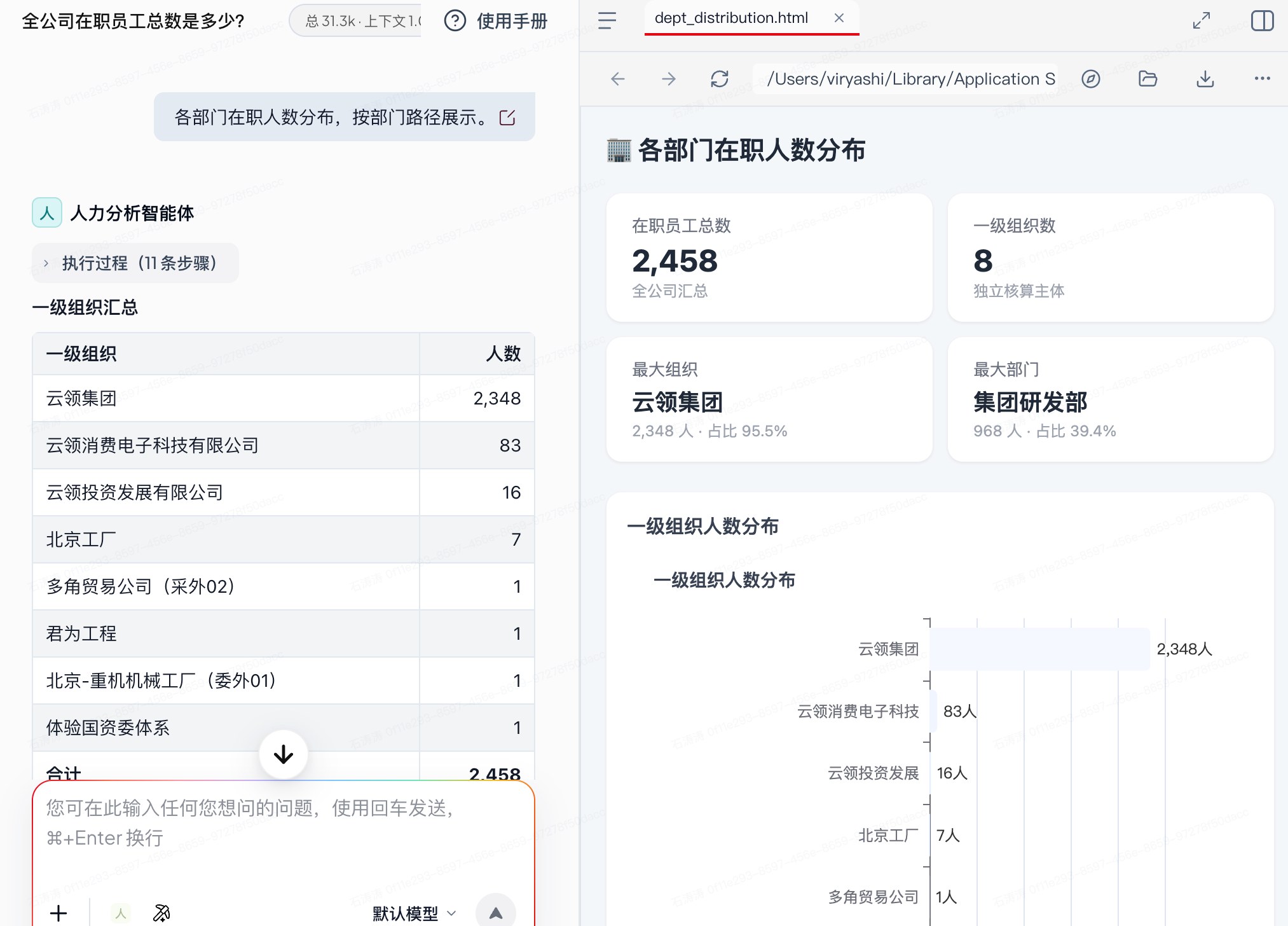Viewport: 1288px width, 926px height.
Task: Go forward in the preview browser
Action: (x=668, y=79)
